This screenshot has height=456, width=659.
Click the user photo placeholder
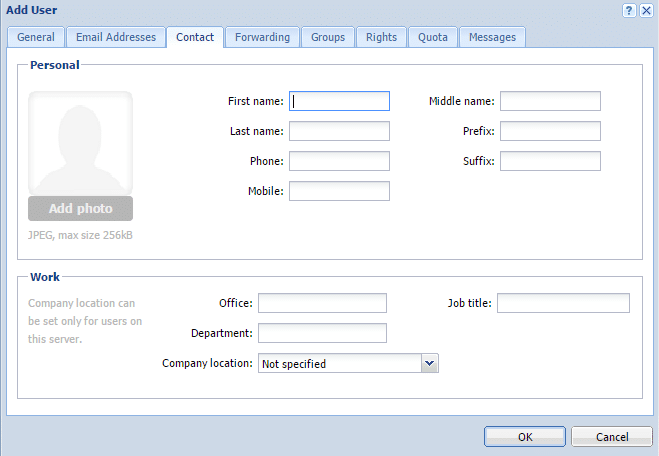click(80, 144)
